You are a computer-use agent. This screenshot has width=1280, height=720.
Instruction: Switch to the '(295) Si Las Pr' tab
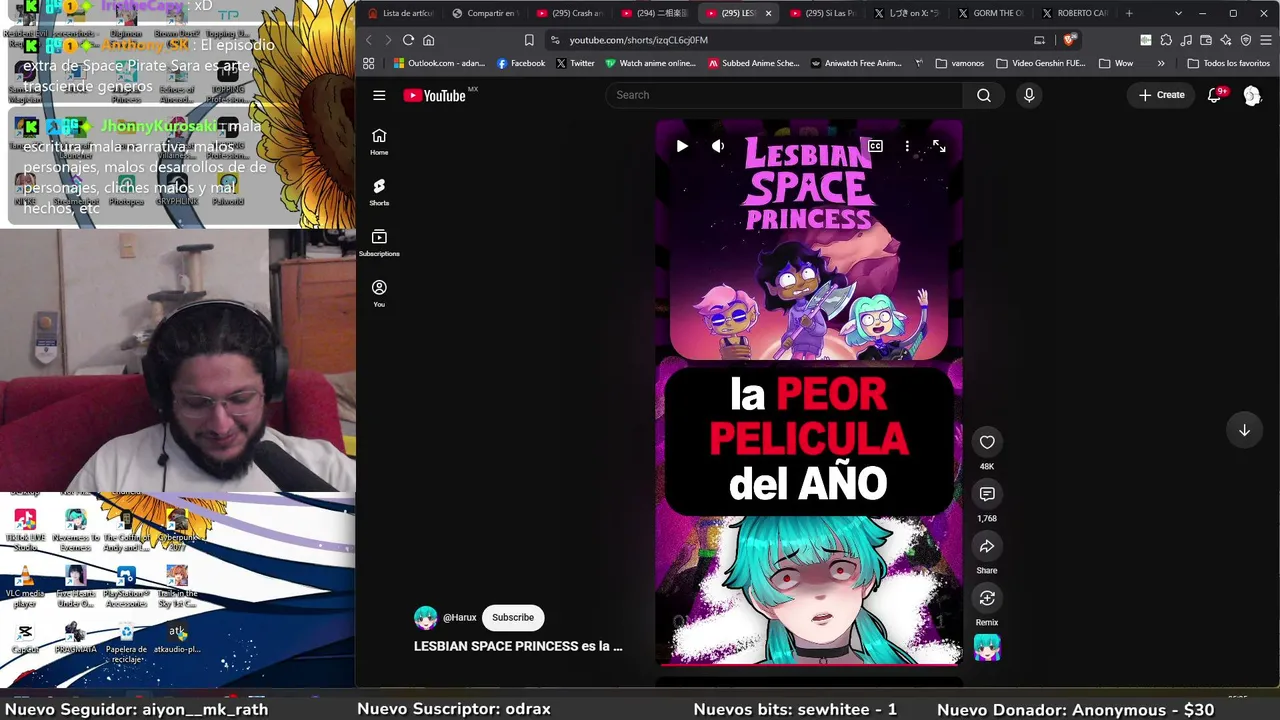pyautogui.click(x=822, y=13)
